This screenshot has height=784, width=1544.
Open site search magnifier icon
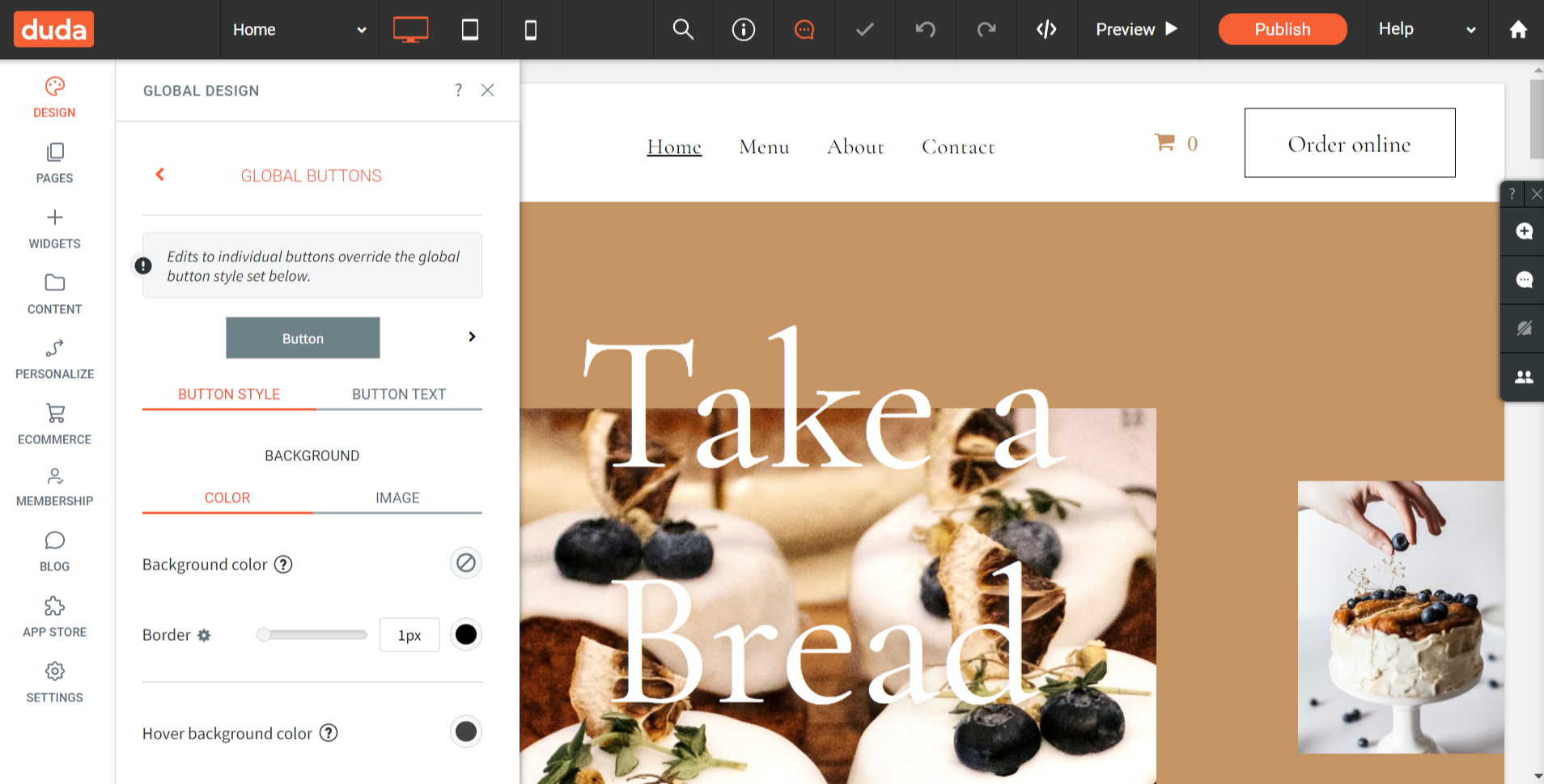tap(683, 30)
